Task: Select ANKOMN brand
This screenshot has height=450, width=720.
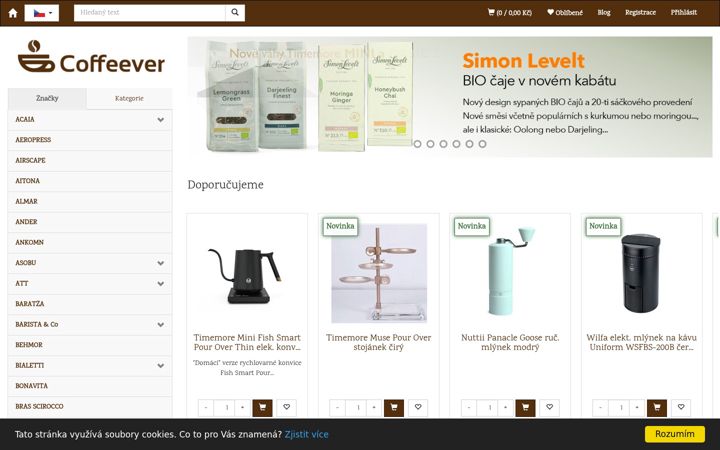Action: click(90, 242)
